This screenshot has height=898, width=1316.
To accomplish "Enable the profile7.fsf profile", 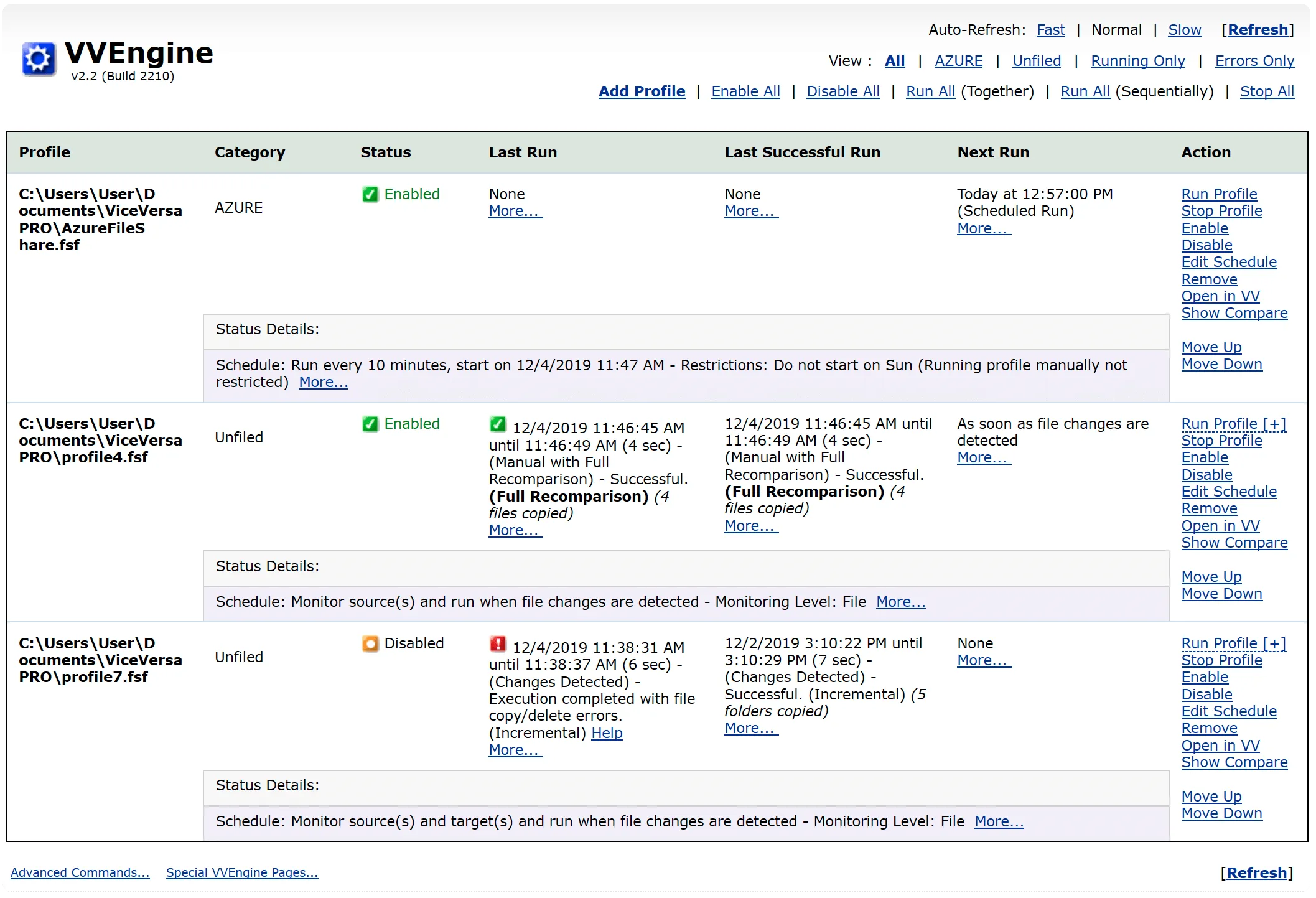I will point(1205,677).
